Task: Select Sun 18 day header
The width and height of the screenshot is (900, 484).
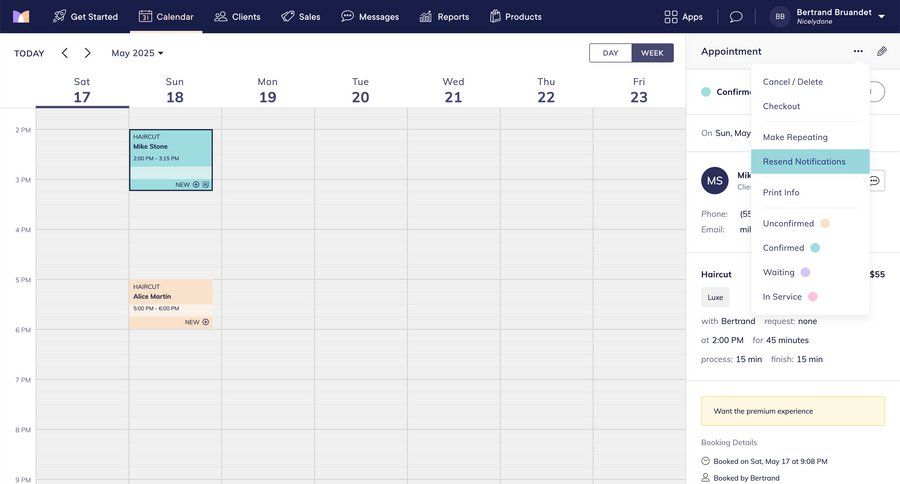Action: 175,91
